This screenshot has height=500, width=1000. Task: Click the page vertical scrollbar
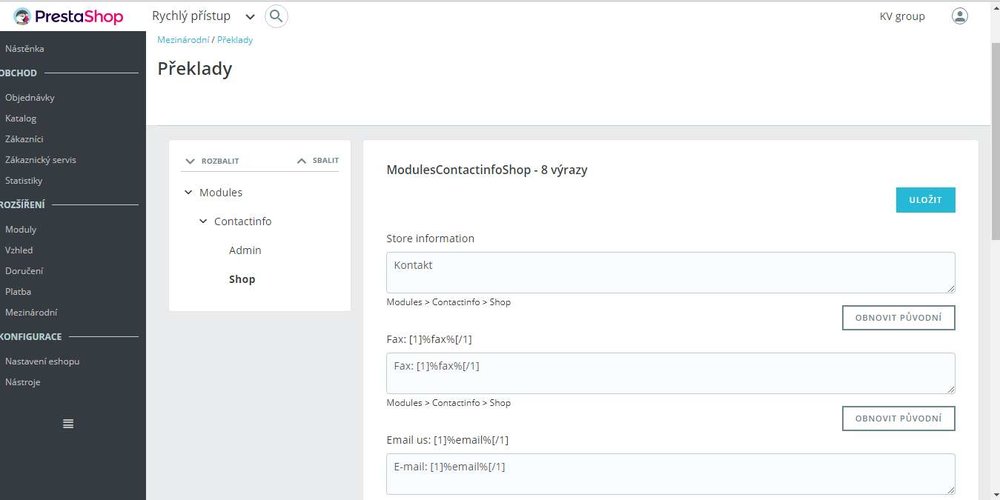(x=994, y=140)
